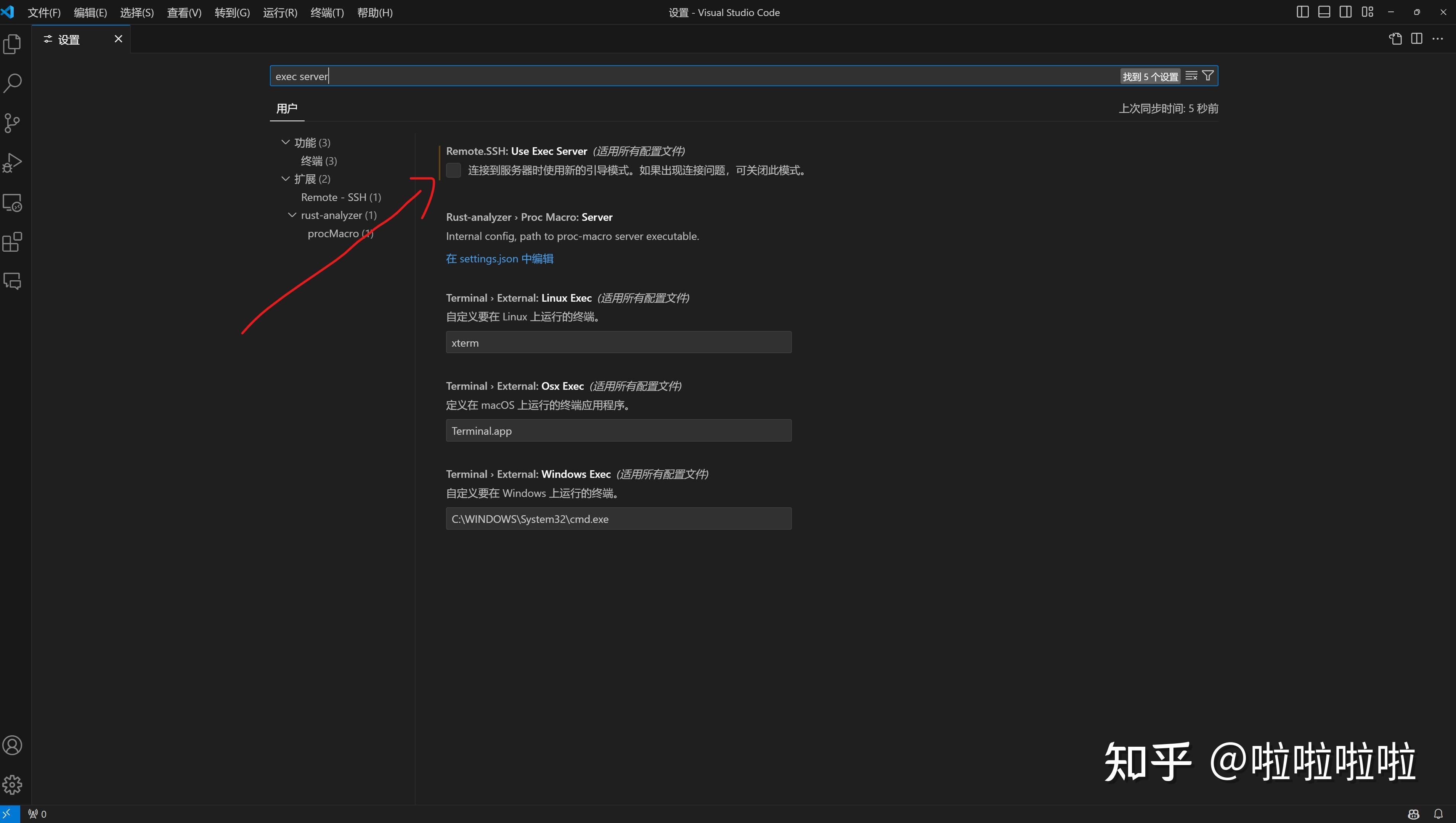
Task: Open the Manage gear icon
Action: pos(13,784)
